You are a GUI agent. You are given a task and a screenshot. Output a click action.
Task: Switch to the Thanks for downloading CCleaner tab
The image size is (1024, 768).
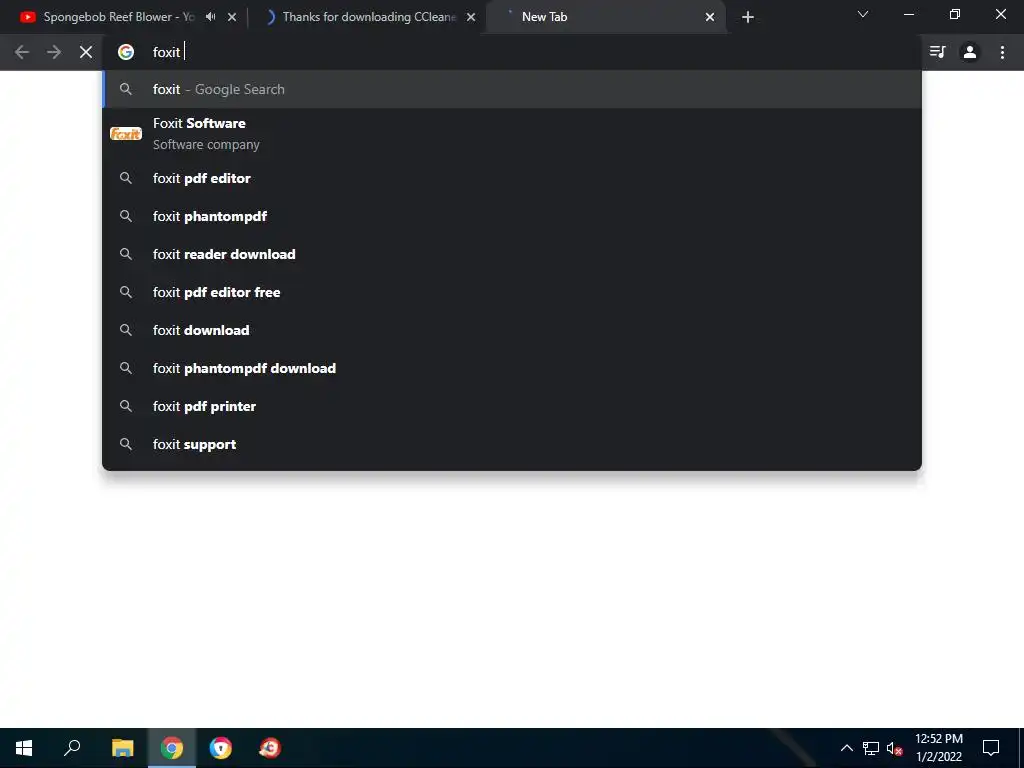[x=369, y=17]
